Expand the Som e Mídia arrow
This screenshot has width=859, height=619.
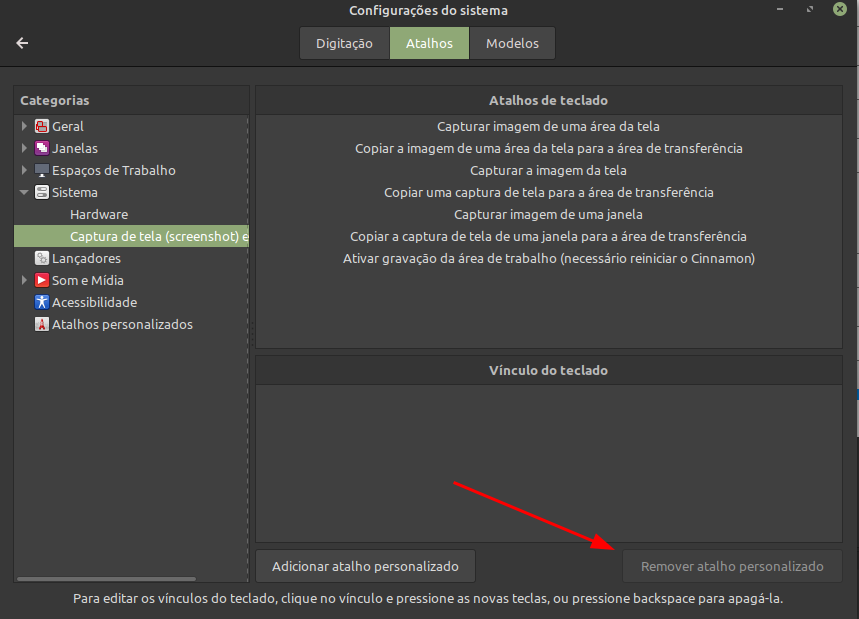pyautogui.click(x=25, y=280)
